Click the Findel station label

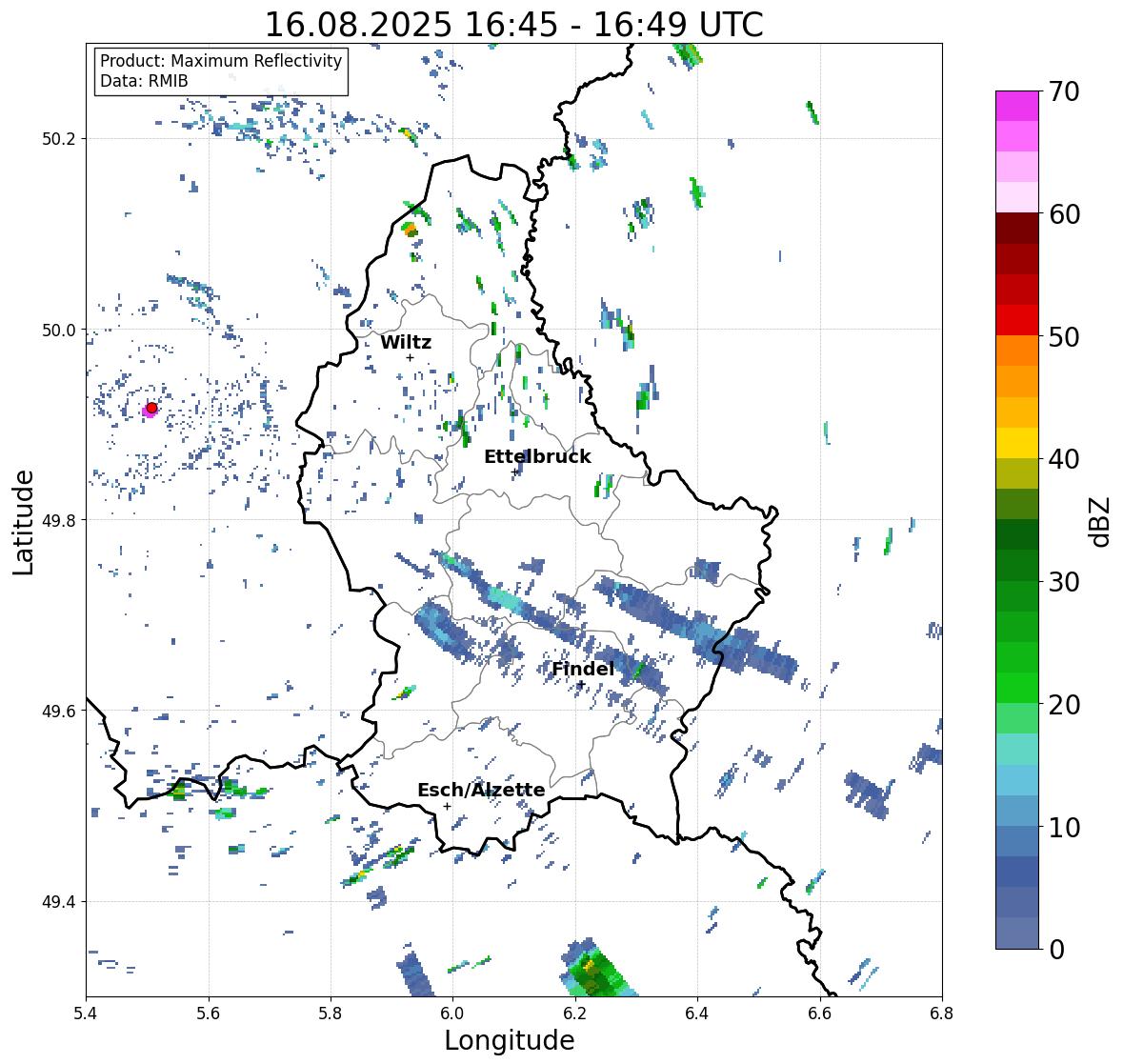click(583, 669)
